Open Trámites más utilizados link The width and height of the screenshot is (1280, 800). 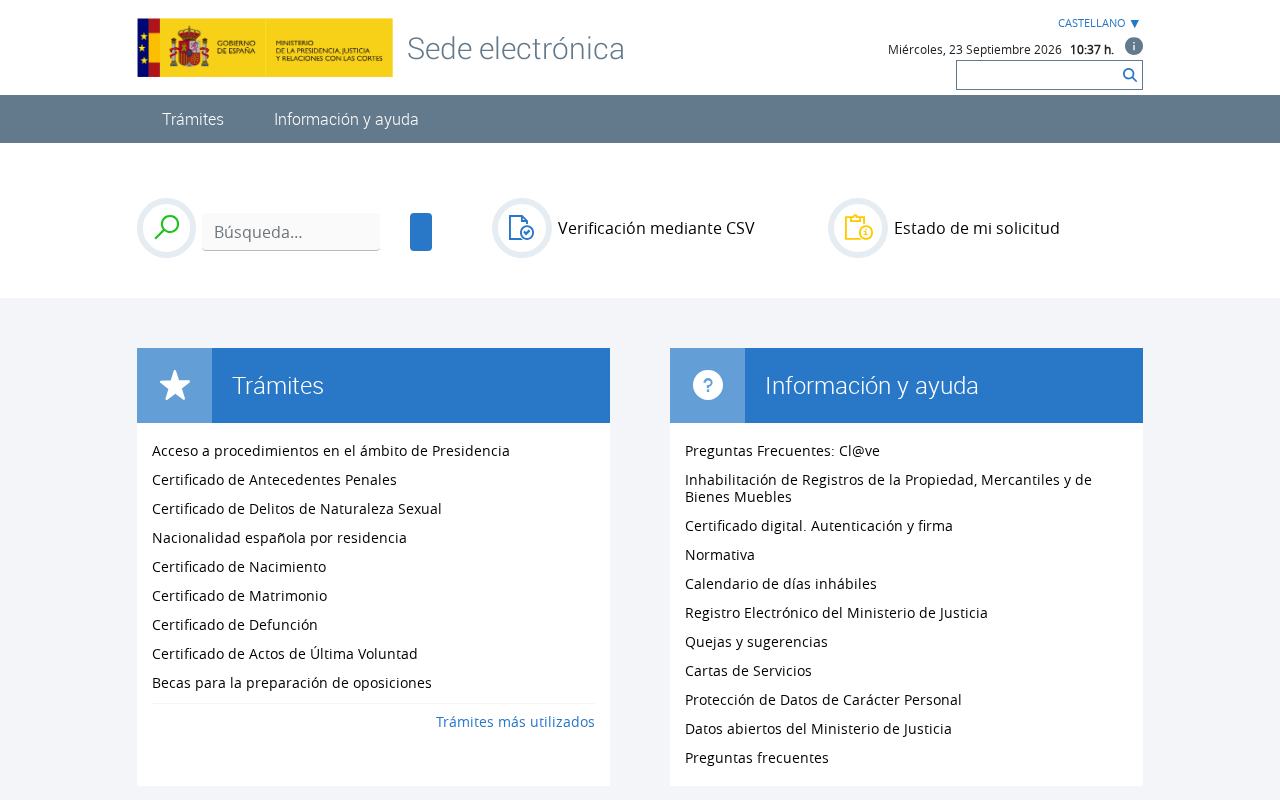[x=515, y=722]
